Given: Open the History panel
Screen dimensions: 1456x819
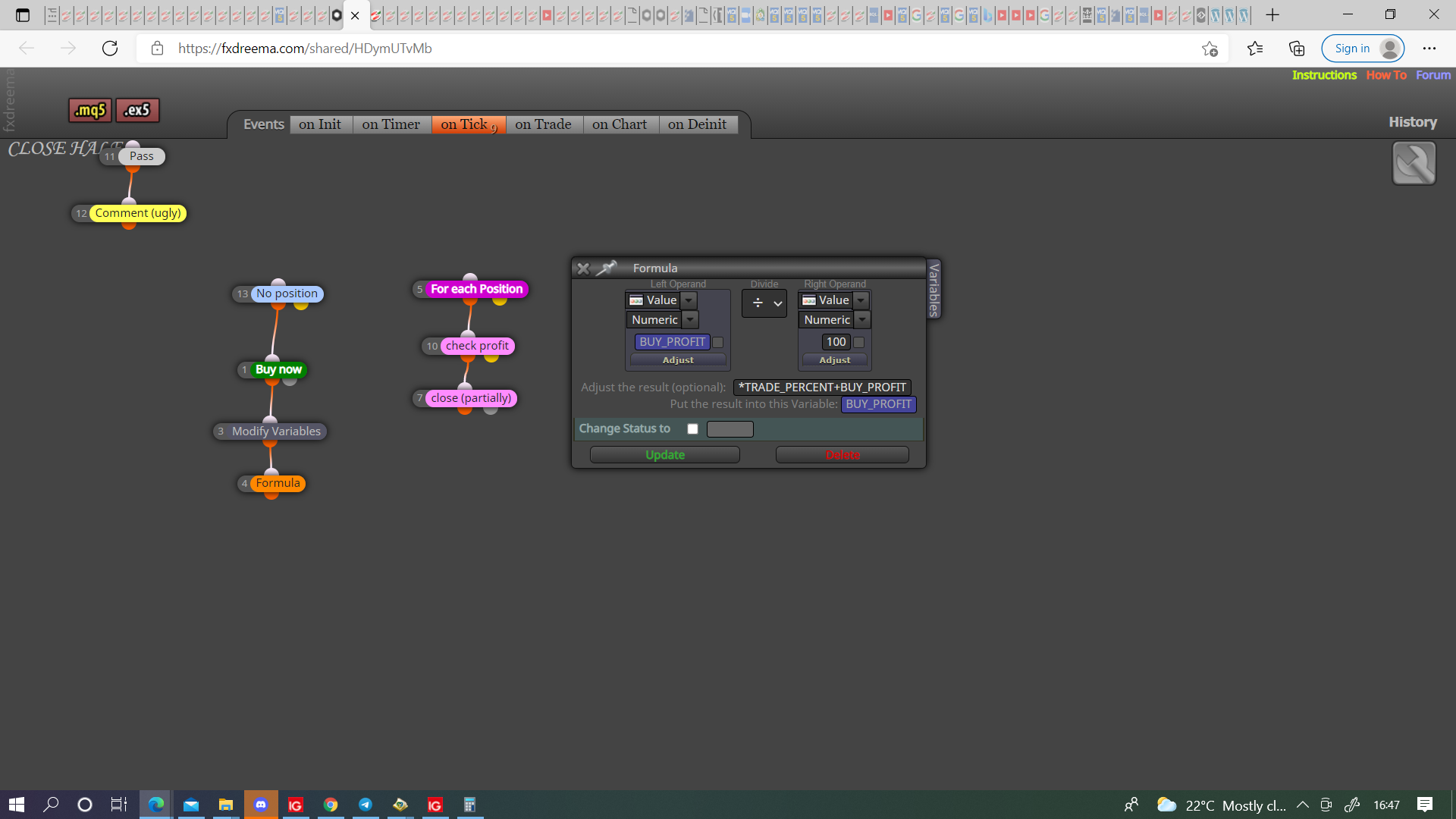Looking at the screenshot, I should (1413, 122).
